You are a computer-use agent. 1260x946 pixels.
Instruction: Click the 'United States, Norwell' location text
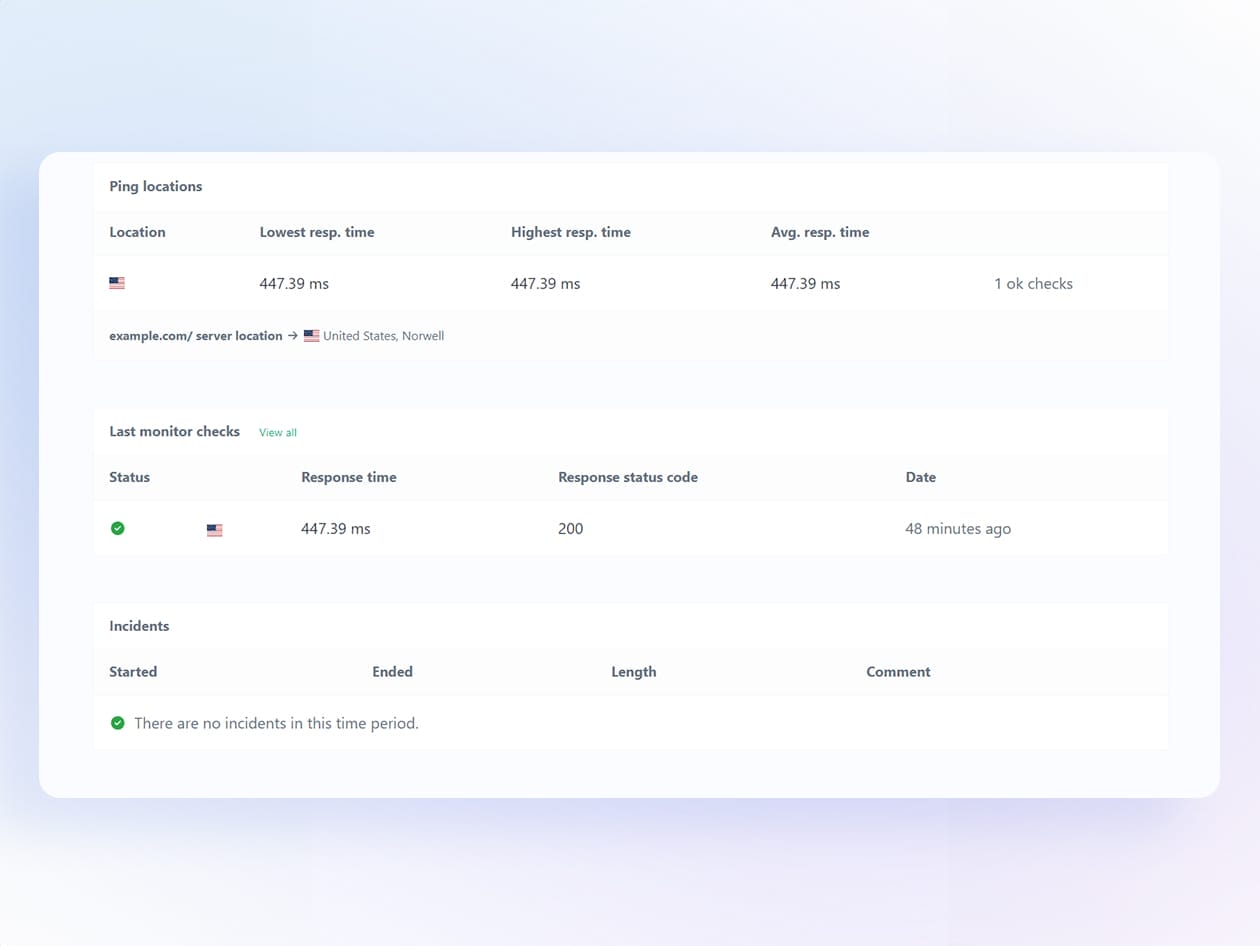pyautogui.click(x=383, y=336)
